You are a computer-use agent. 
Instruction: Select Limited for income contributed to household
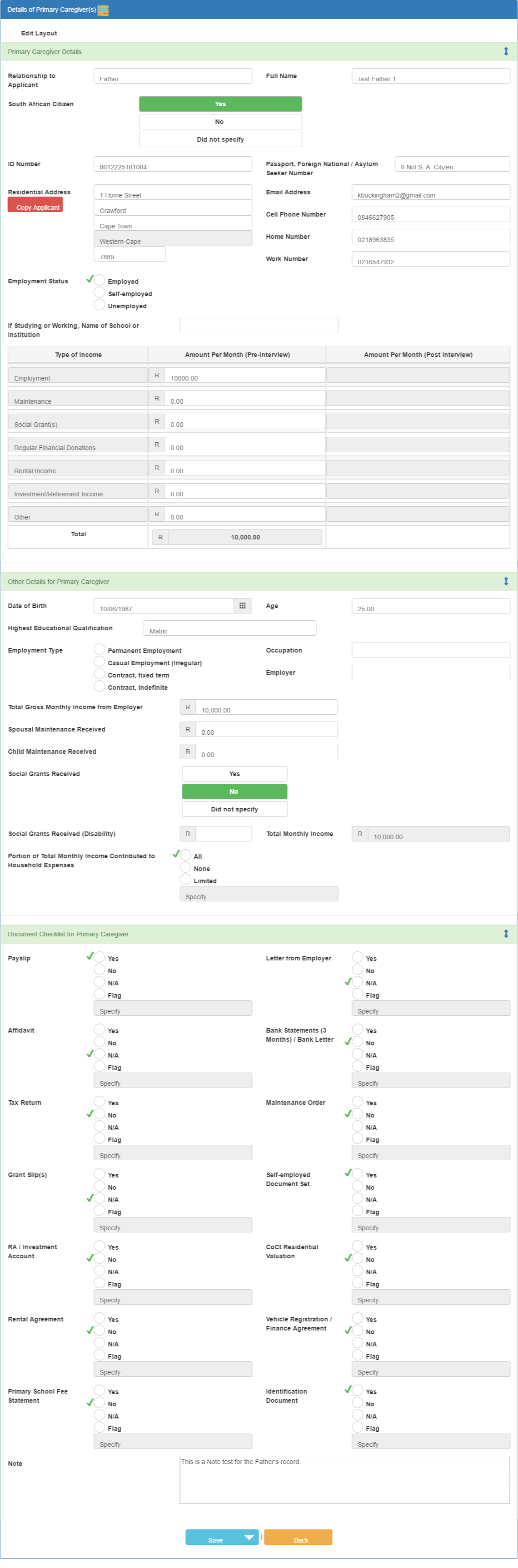coord(185,879)
